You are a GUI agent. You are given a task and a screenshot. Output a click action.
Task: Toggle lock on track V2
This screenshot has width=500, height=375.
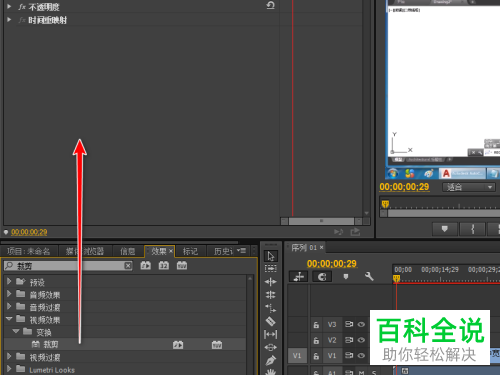coord(316,340)
